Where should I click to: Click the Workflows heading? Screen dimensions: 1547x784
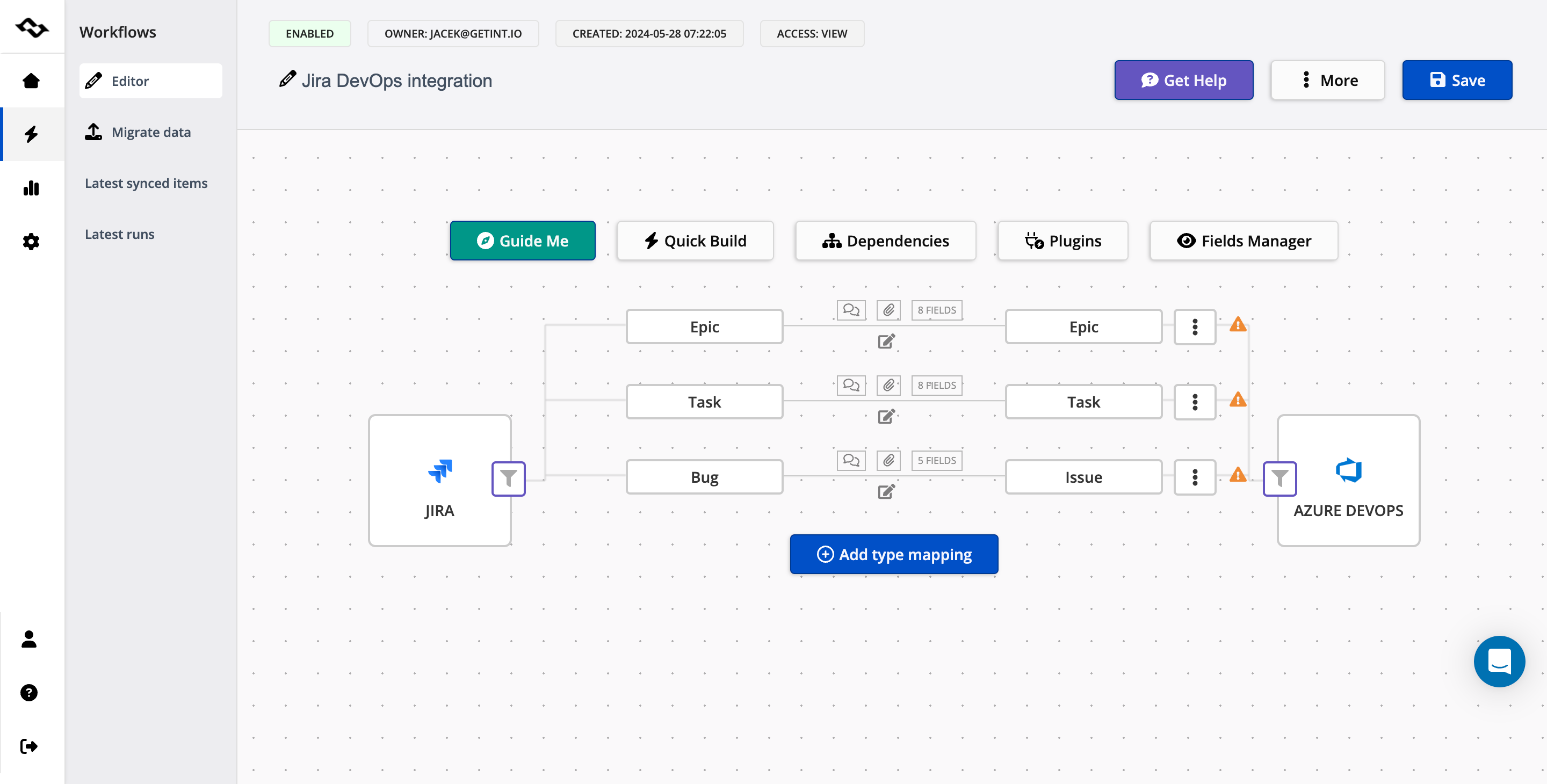click(118, 32)
